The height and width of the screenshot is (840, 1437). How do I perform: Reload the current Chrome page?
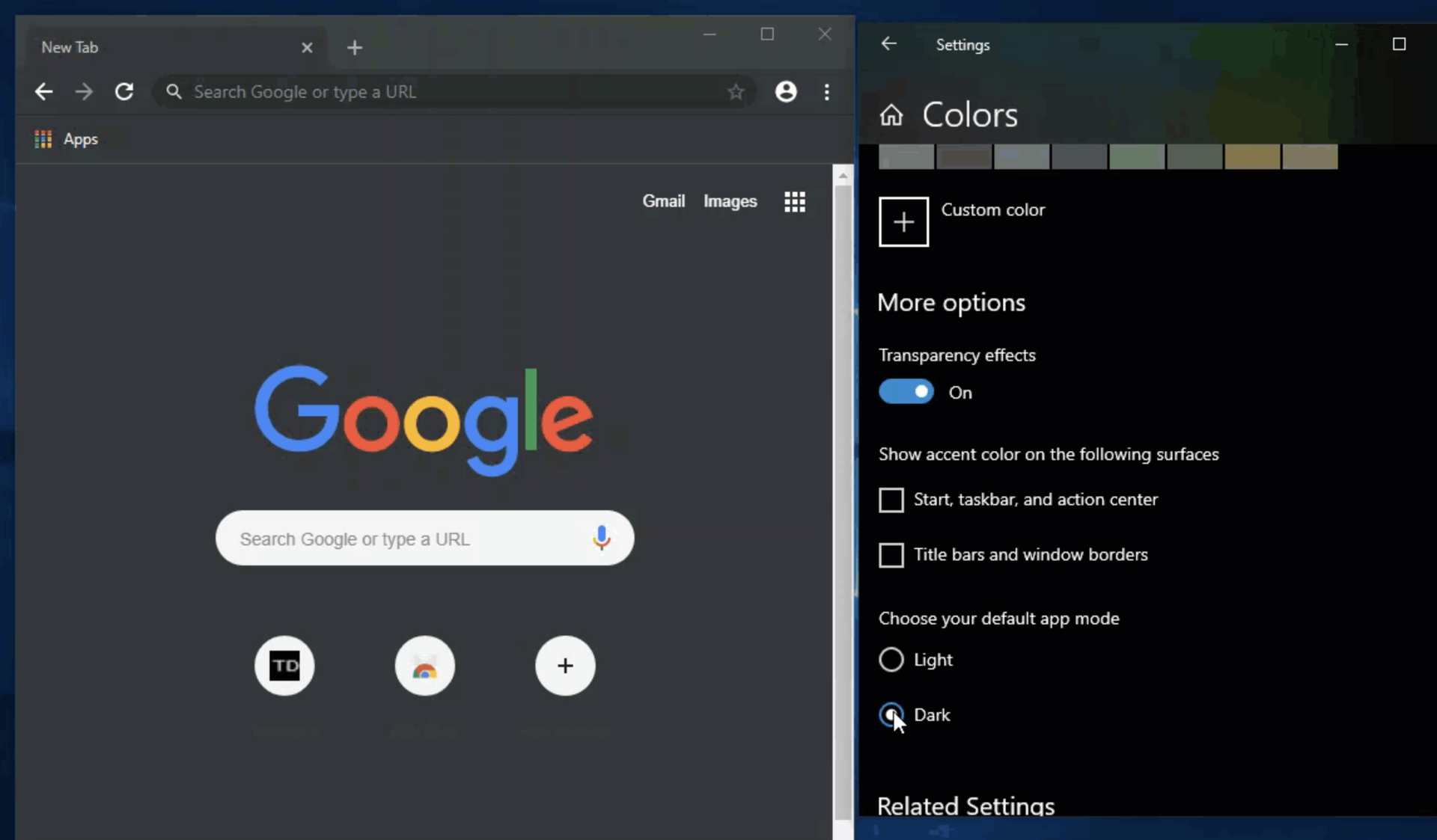click(x=124, y=92)
